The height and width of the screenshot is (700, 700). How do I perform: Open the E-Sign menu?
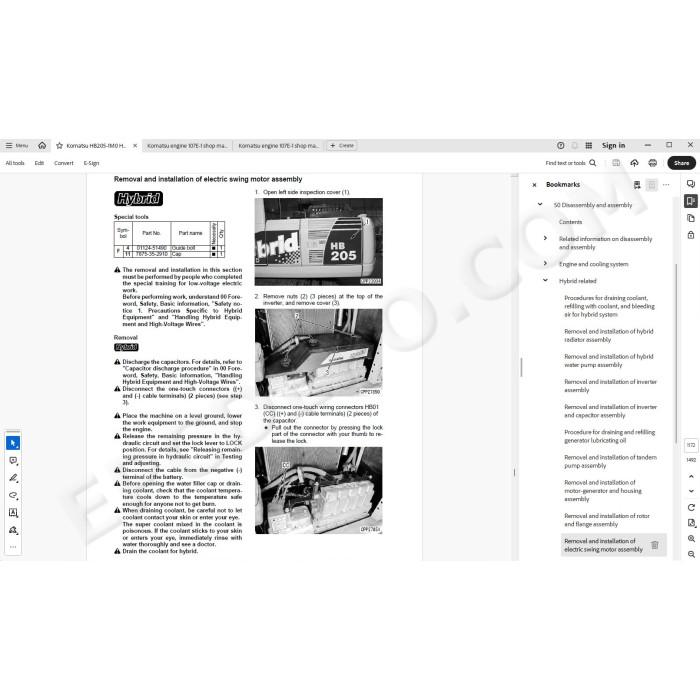(x=92, y=163)
